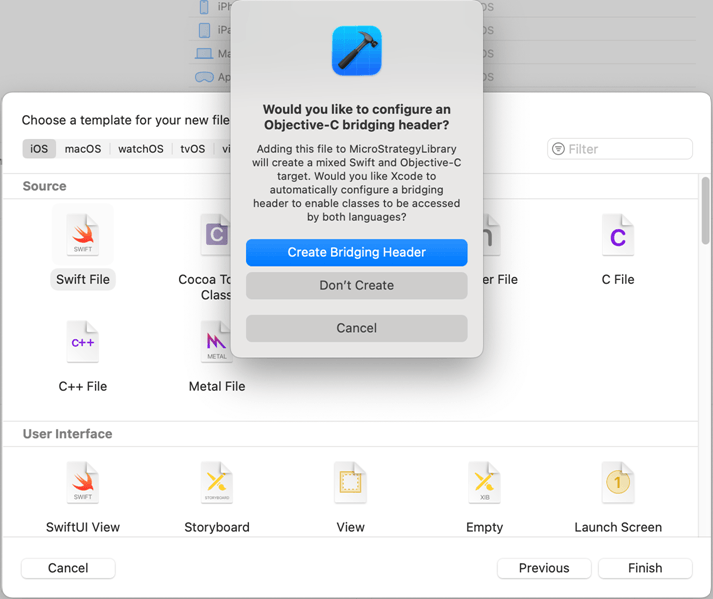Click the View template label
Screen dimensions: 713x599
(x=350, y=527)
